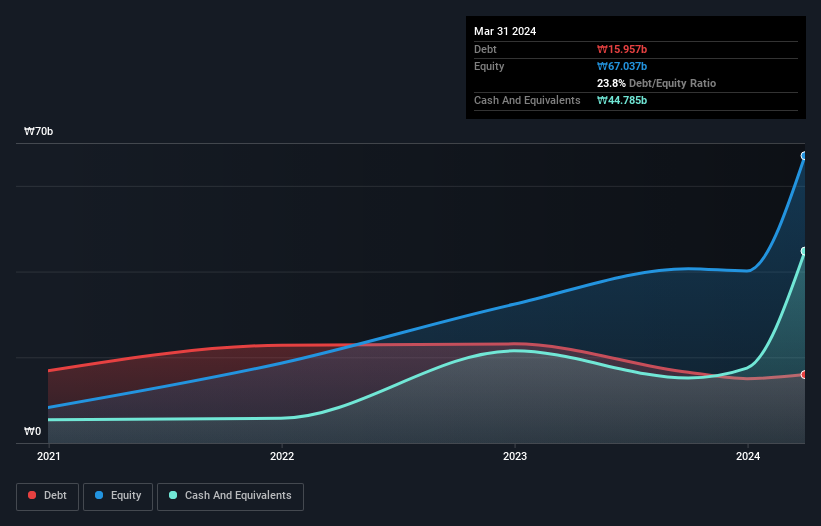821x526 pixels.
Task: Toggle the Debt legend button
Action: pyautogui.click(x=48, y=496)
